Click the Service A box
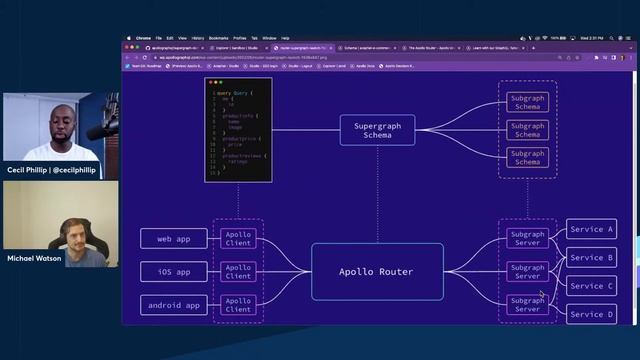640x360 pixels. [591, 229]
